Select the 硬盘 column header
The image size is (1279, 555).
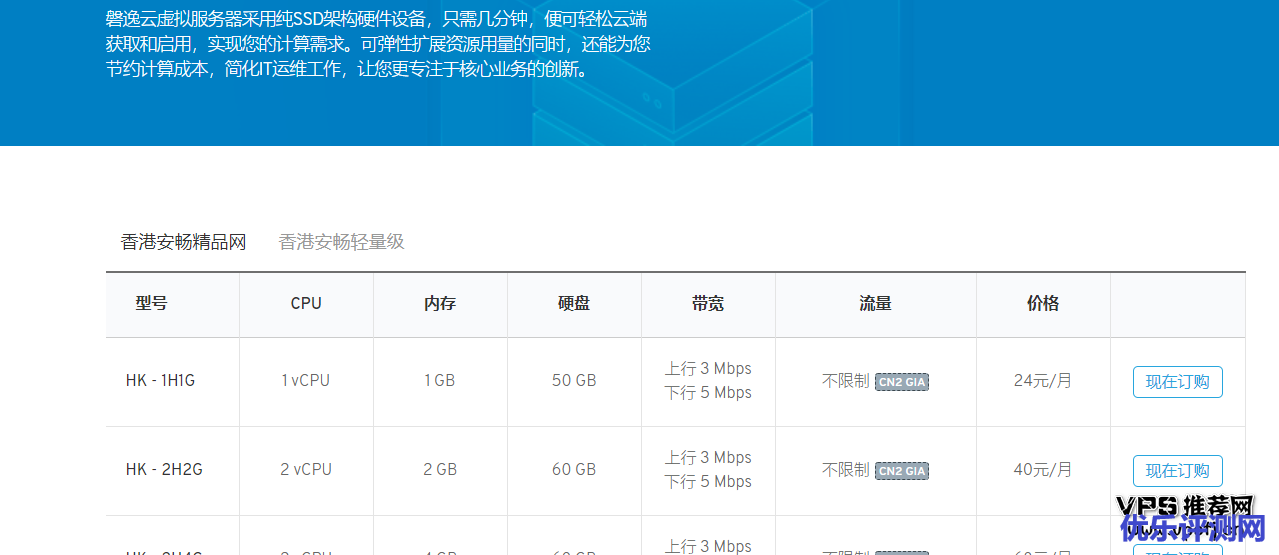coord(574,304)
